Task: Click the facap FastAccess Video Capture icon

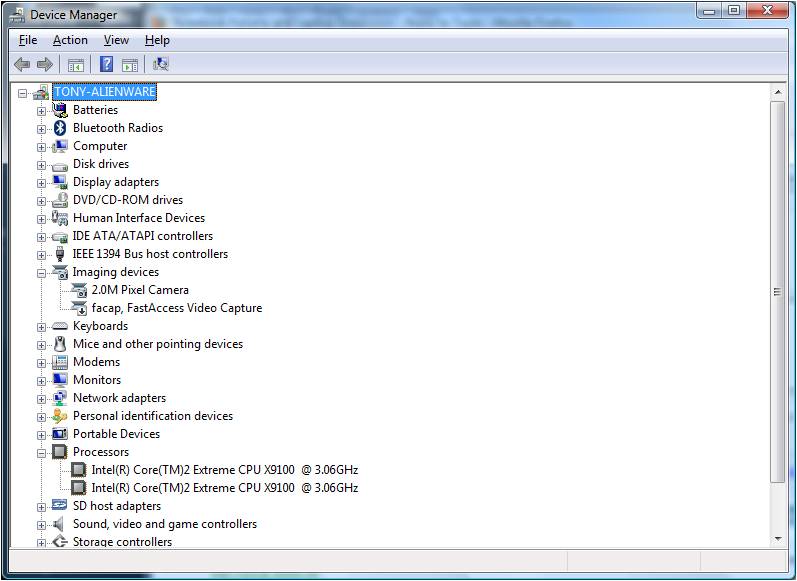Action: (79, 308)
